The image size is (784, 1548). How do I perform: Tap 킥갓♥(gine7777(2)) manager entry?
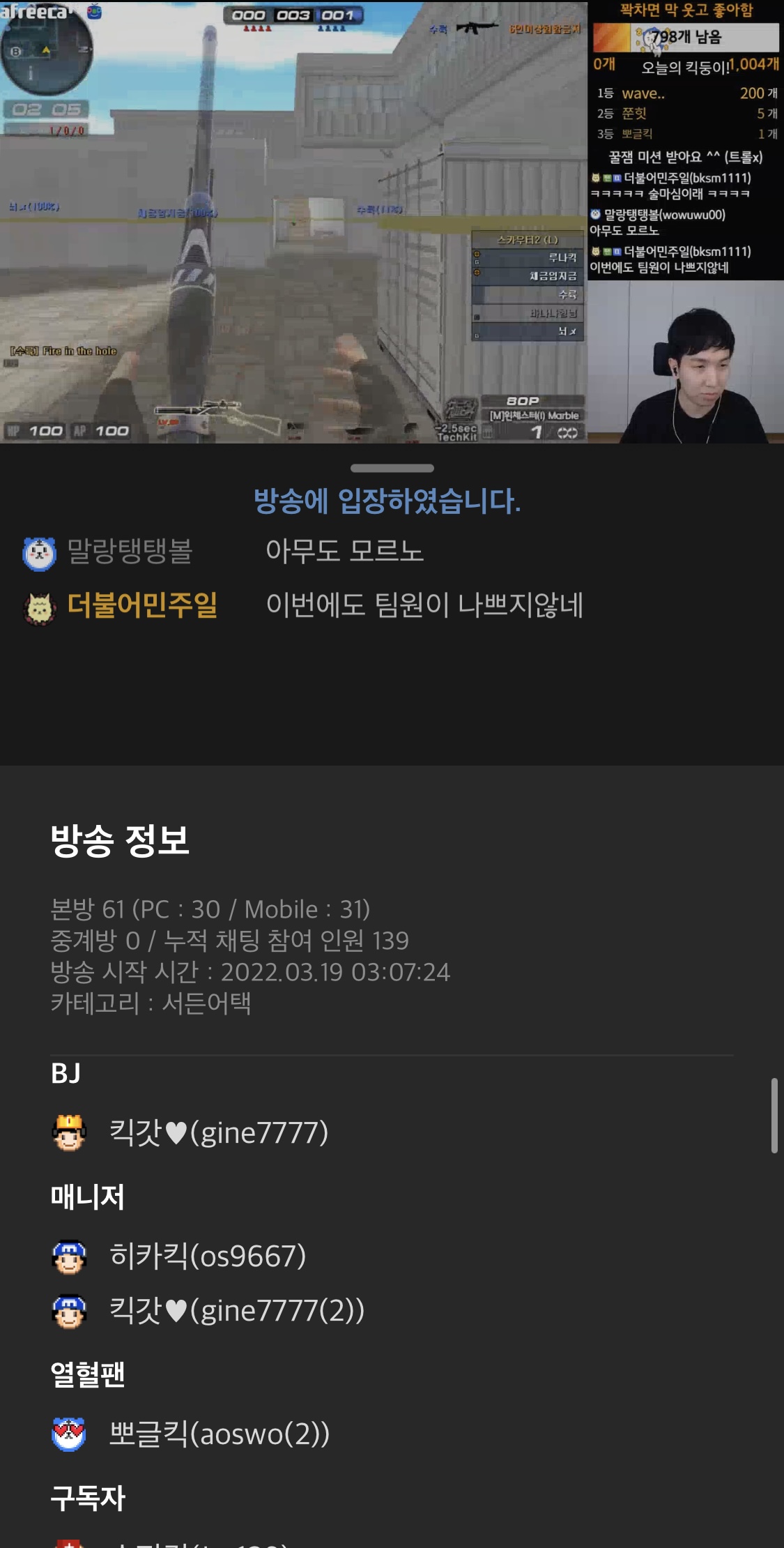tap(237, 1311)
